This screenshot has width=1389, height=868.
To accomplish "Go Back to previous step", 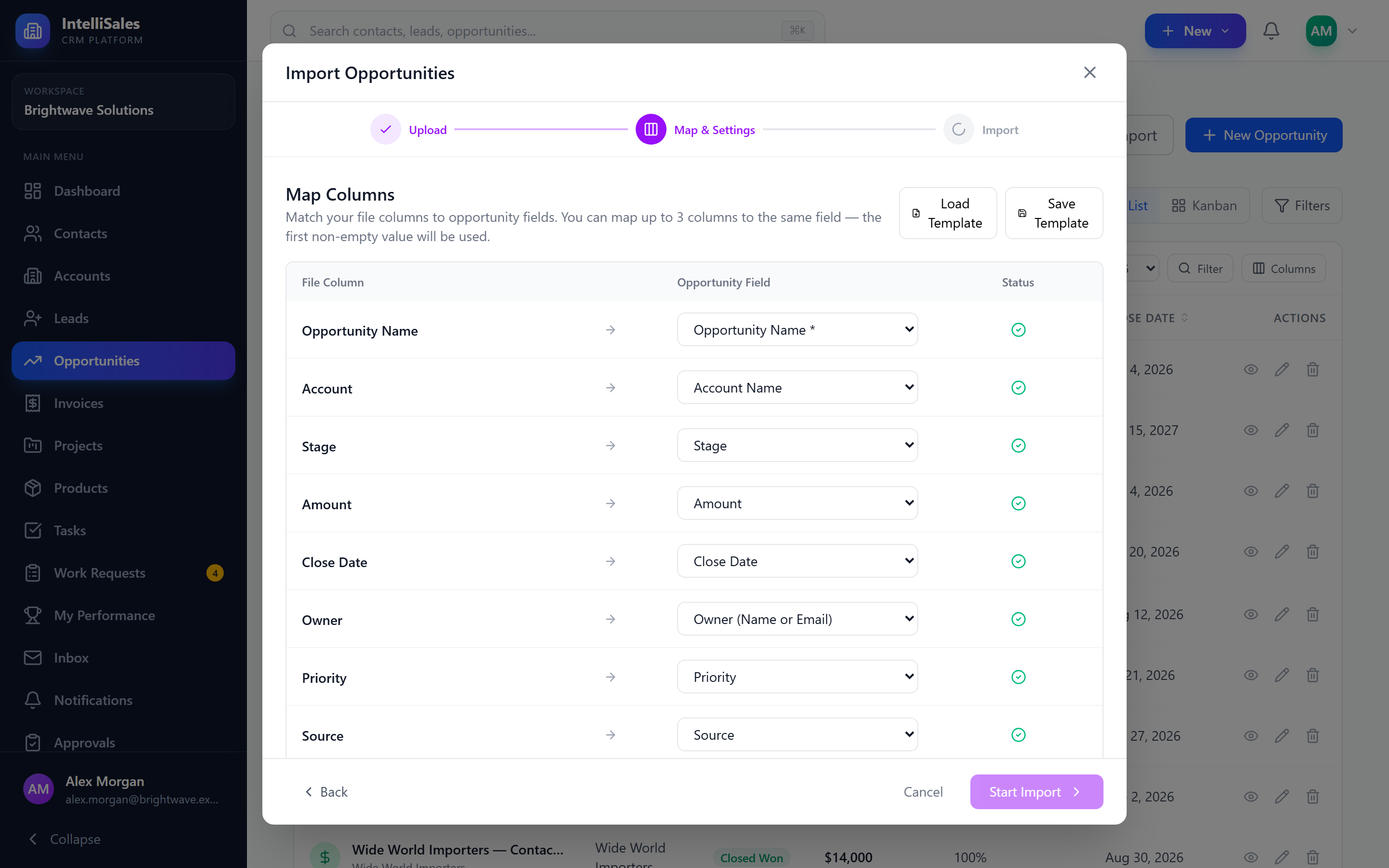I will tap(326, 792).
